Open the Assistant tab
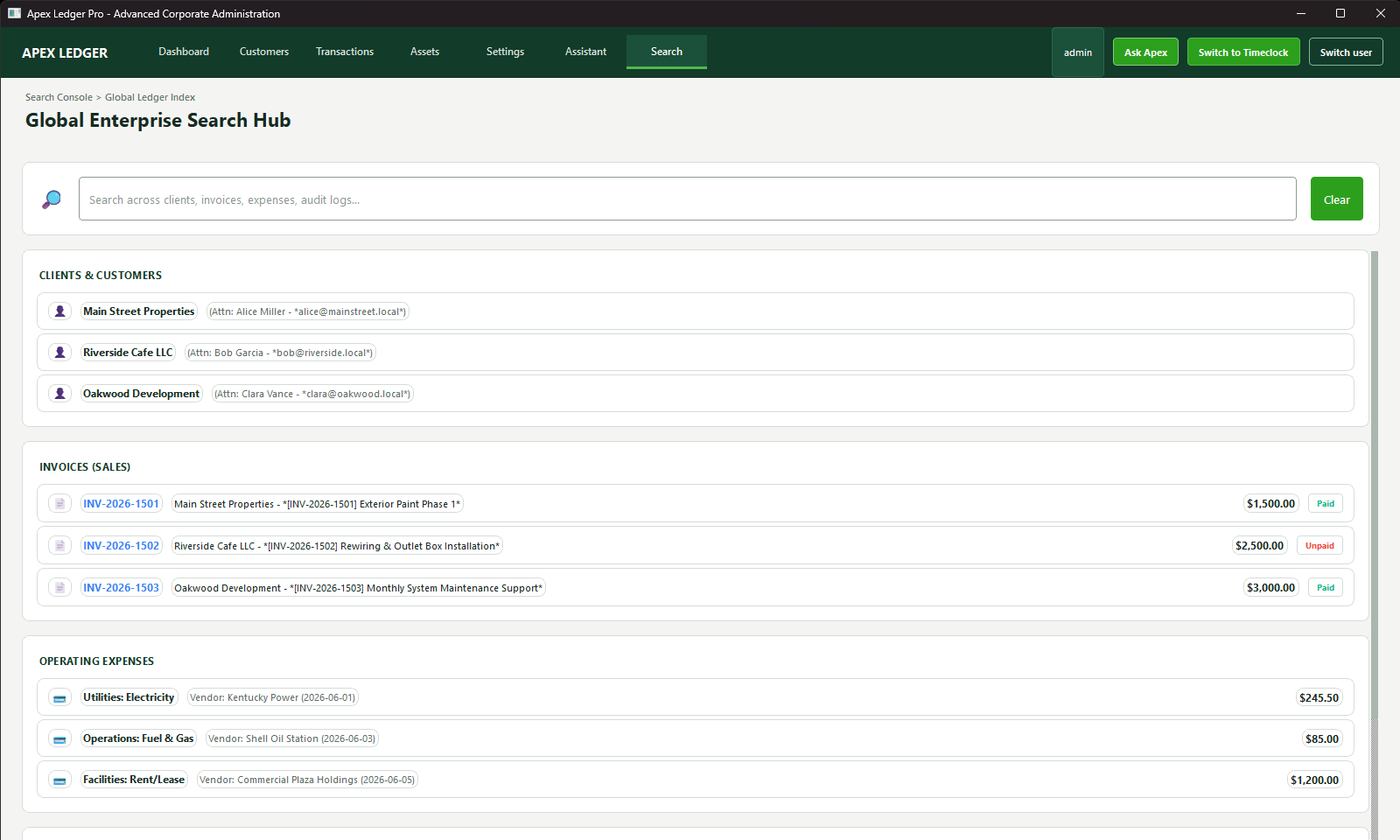The width and height of the screenshot is (1400, 840). pyautogui.click(x=586, y=52)
